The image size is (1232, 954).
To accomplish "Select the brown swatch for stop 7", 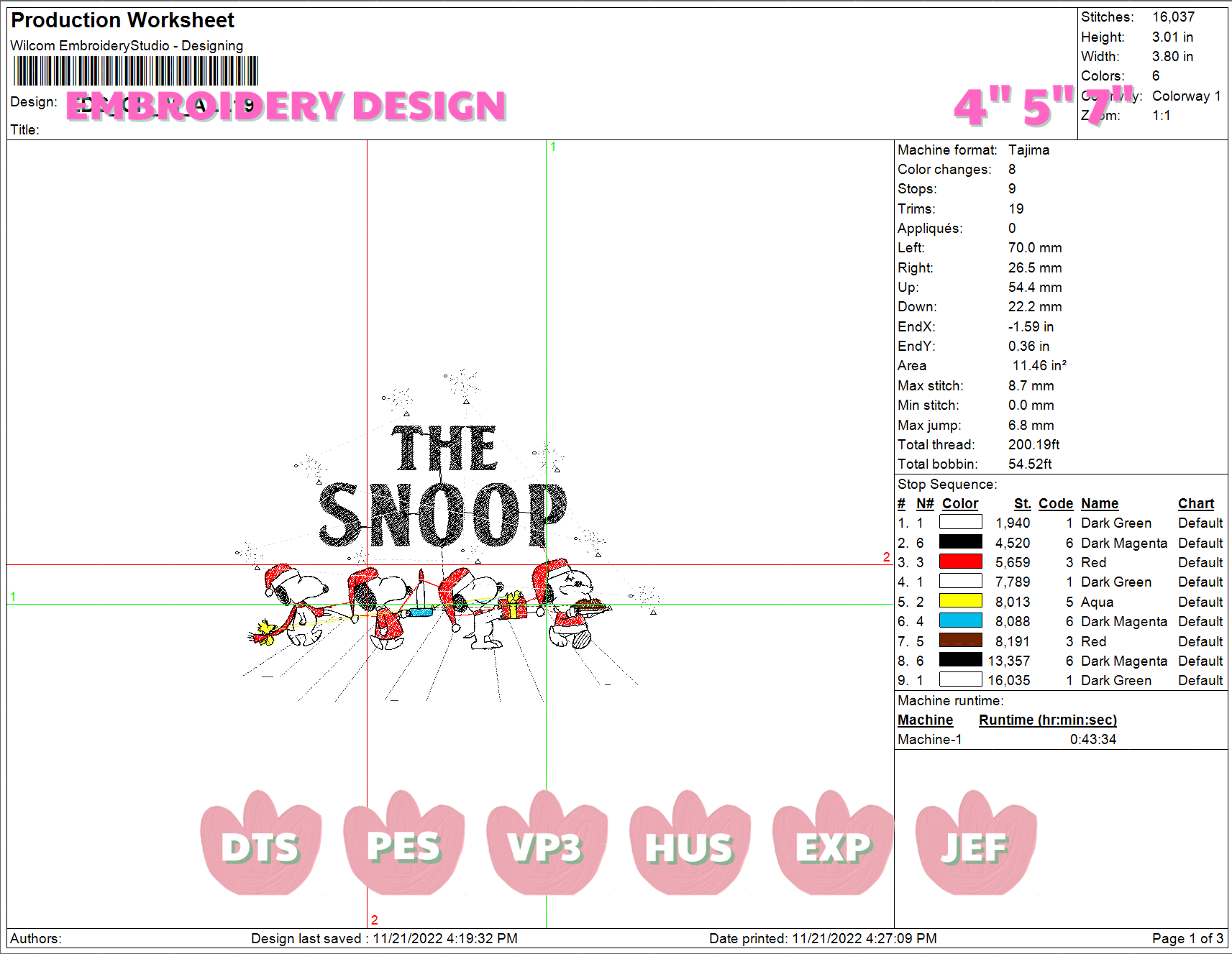I will click(x=960, y=639).
